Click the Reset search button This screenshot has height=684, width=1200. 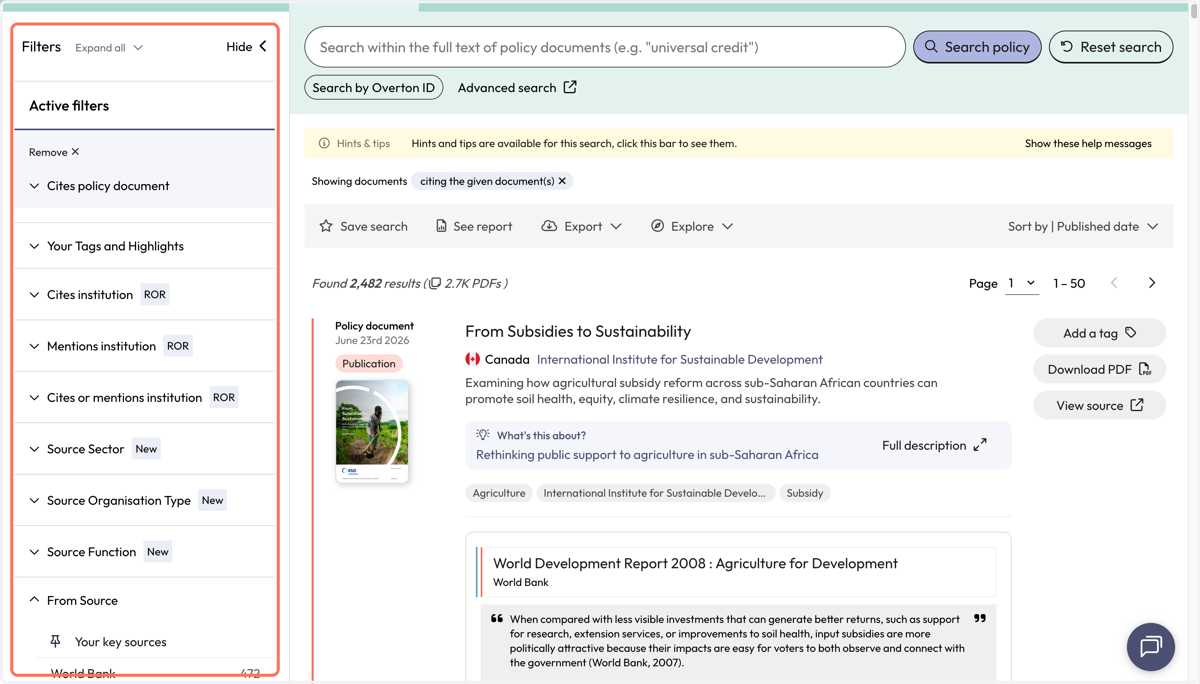click(1111, 47)
